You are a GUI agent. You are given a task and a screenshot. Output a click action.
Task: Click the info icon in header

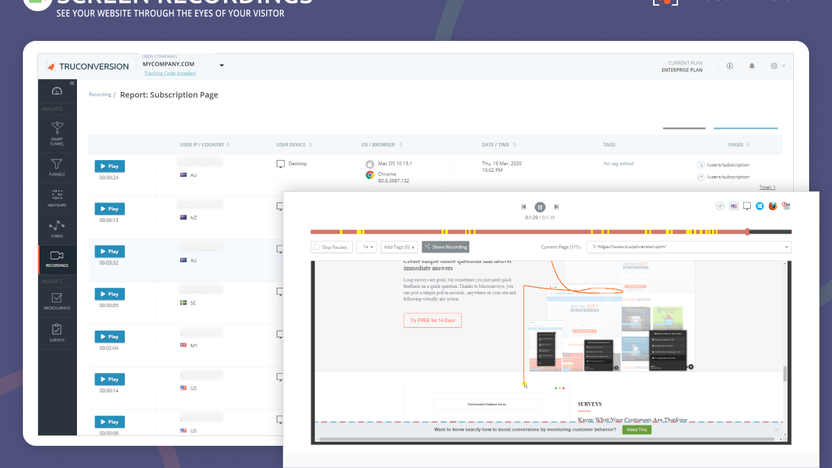[729, 66]
